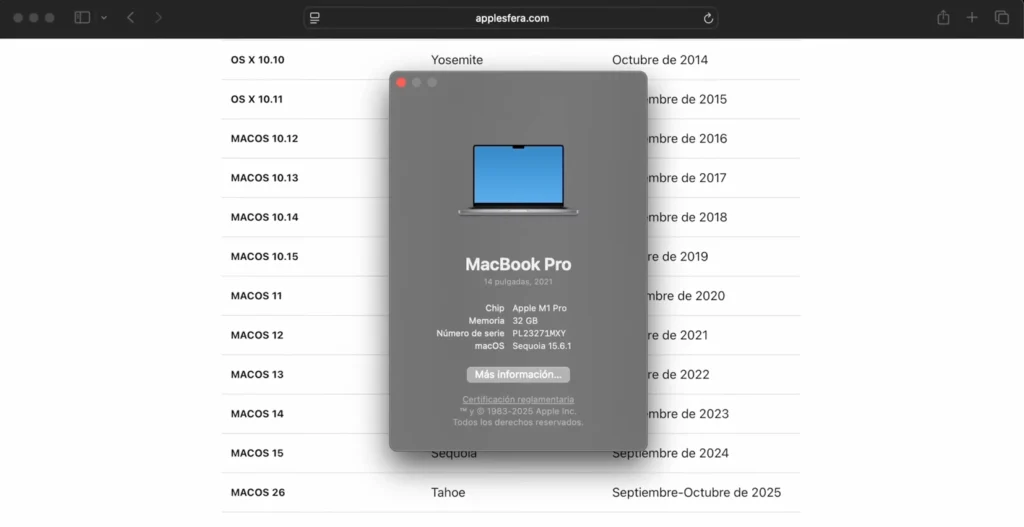The width and height of the screenshot is (1024, 527).
Task: Select the serial number PL23271MXY
Action: 540,333
